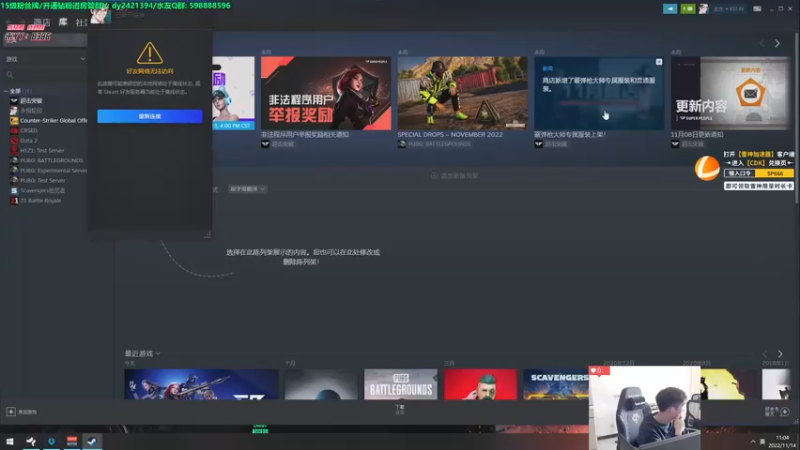The image size is (800, 450).
Task: Click the previous arrow in recent games row
Action: pos(765,354)
